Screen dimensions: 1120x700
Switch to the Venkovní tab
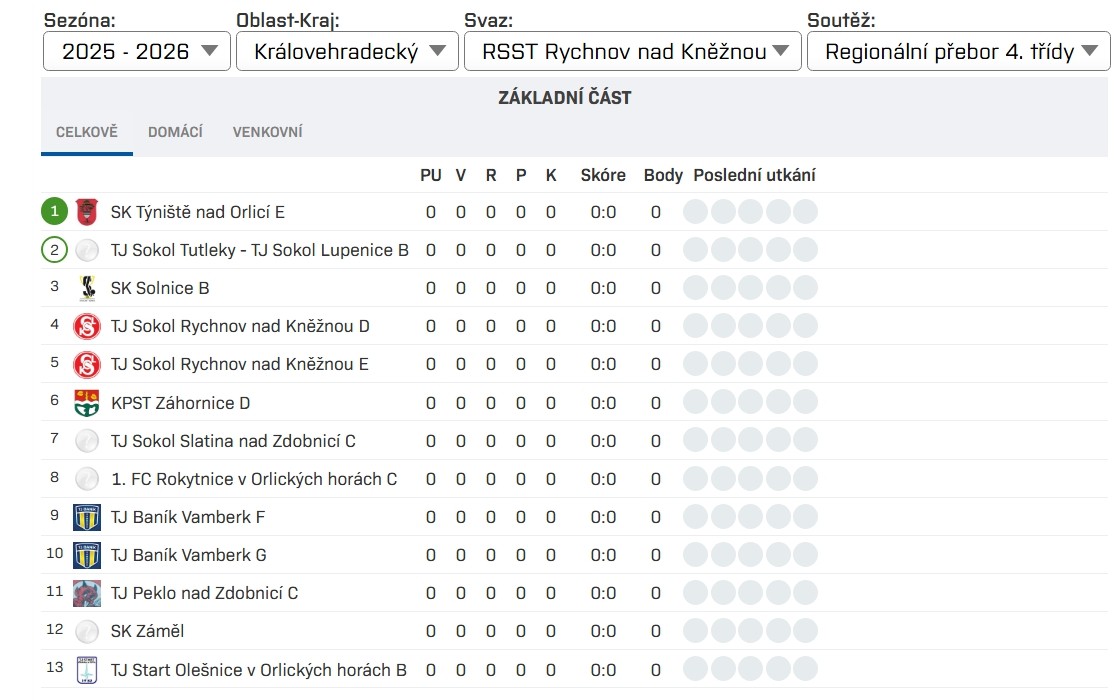click(267, 132)
